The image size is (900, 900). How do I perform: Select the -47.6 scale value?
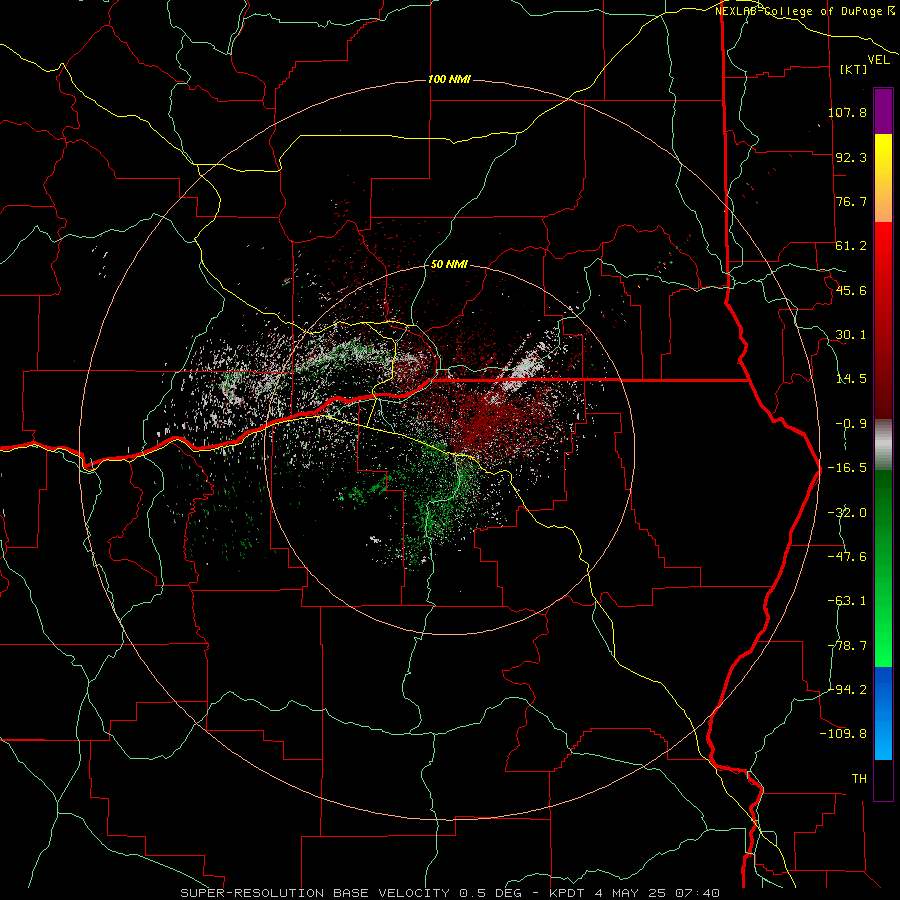pos(847,557)
